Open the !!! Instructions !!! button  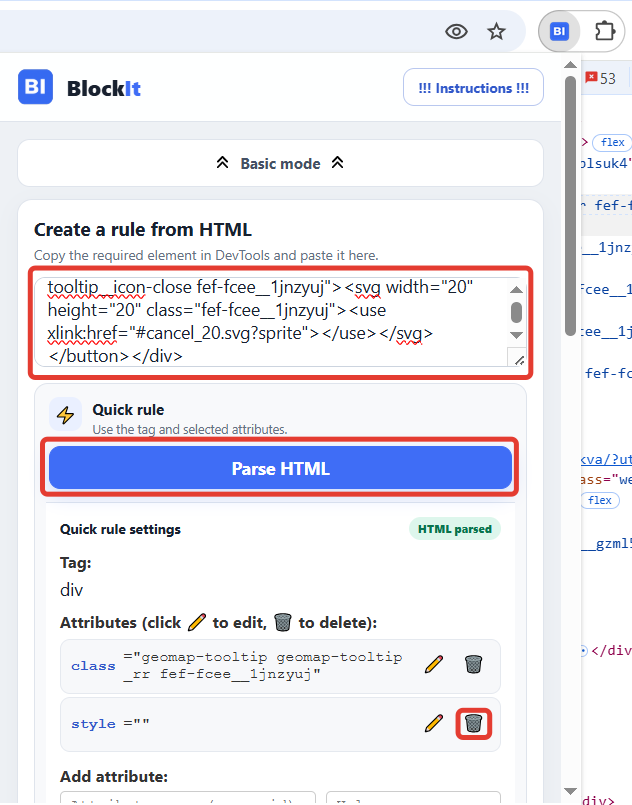click(473, 88)
